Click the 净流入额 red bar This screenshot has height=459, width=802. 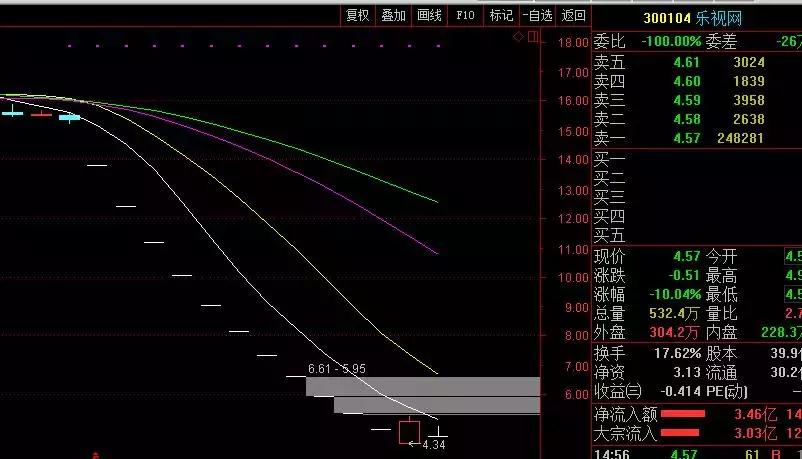pyautogui.click(x=683, y=413)
